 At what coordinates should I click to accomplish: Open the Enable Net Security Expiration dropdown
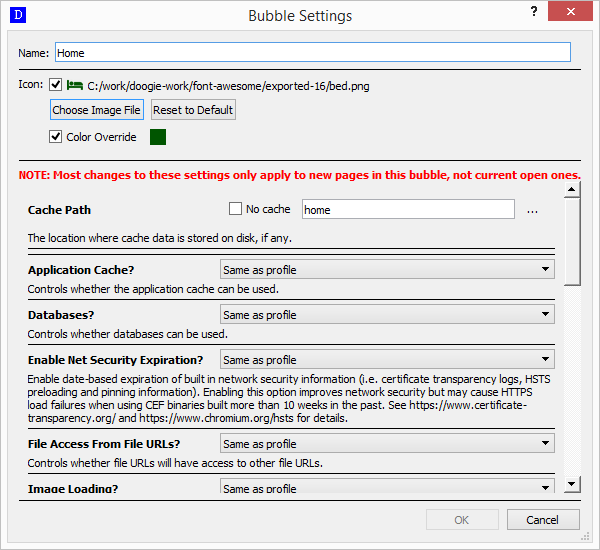tap(387, 360)
